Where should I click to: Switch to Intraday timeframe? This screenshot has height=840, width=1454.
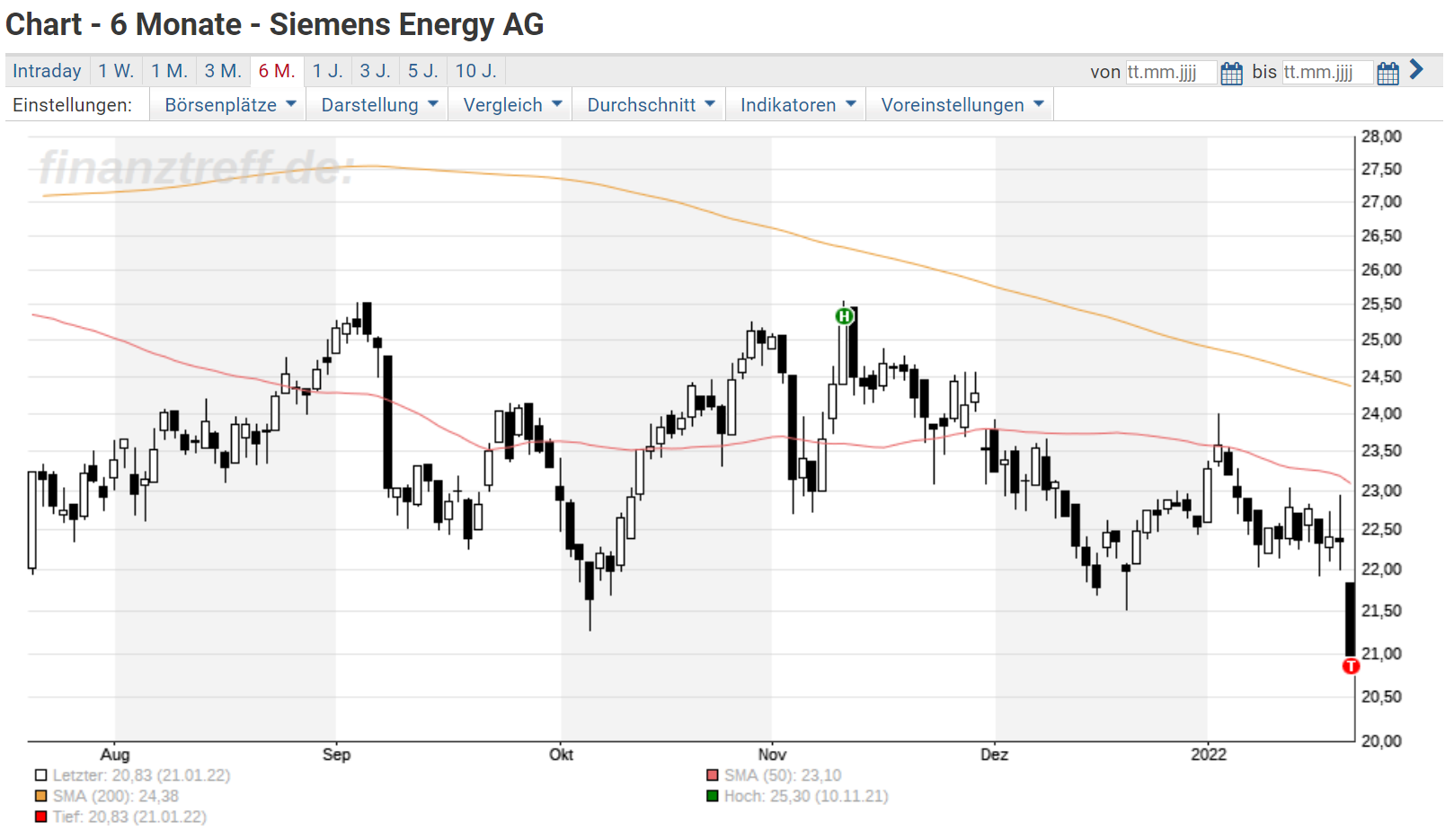pyautogui.click(x=47, y=71)
